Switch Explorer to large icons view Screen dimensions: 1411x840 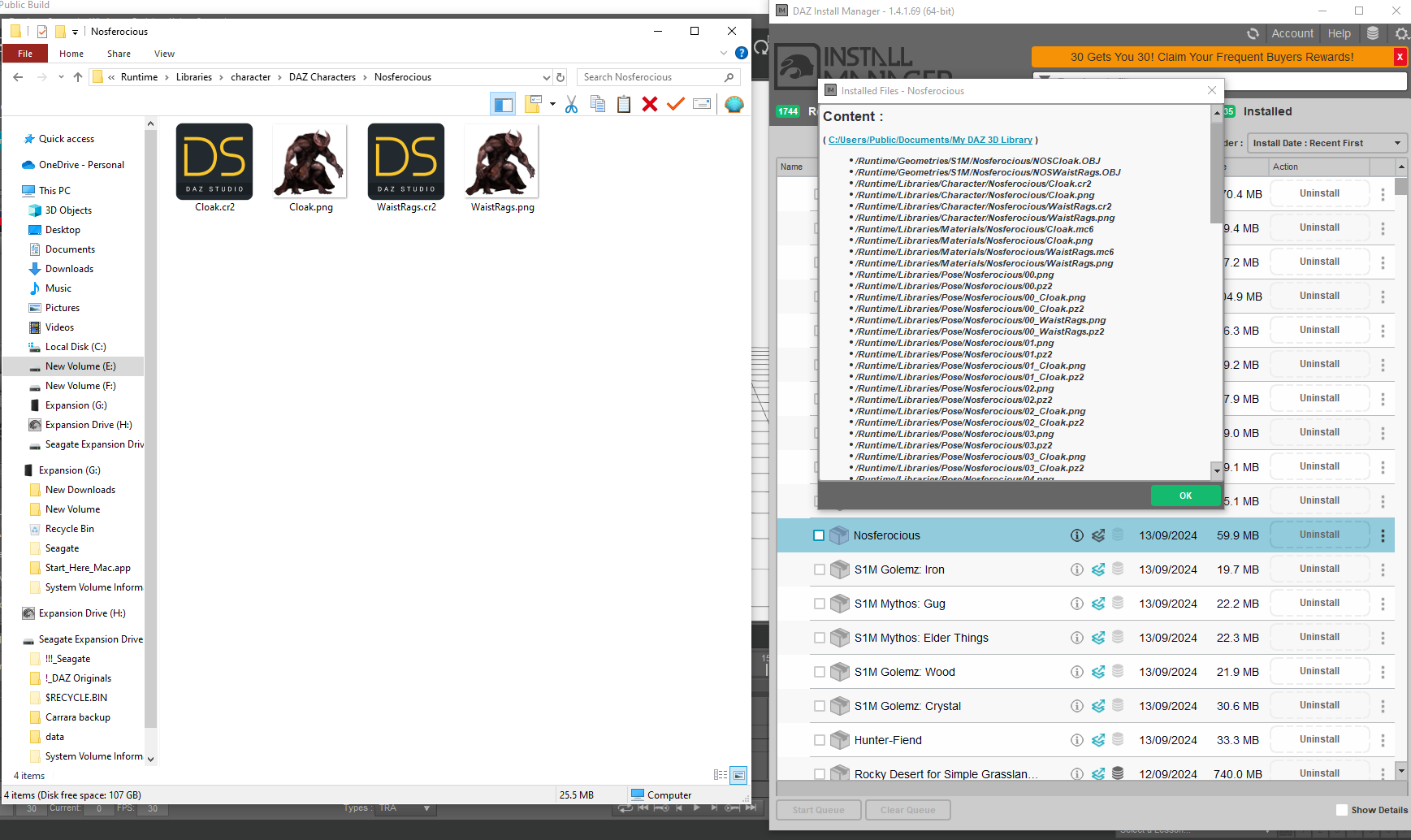point(738,775)
